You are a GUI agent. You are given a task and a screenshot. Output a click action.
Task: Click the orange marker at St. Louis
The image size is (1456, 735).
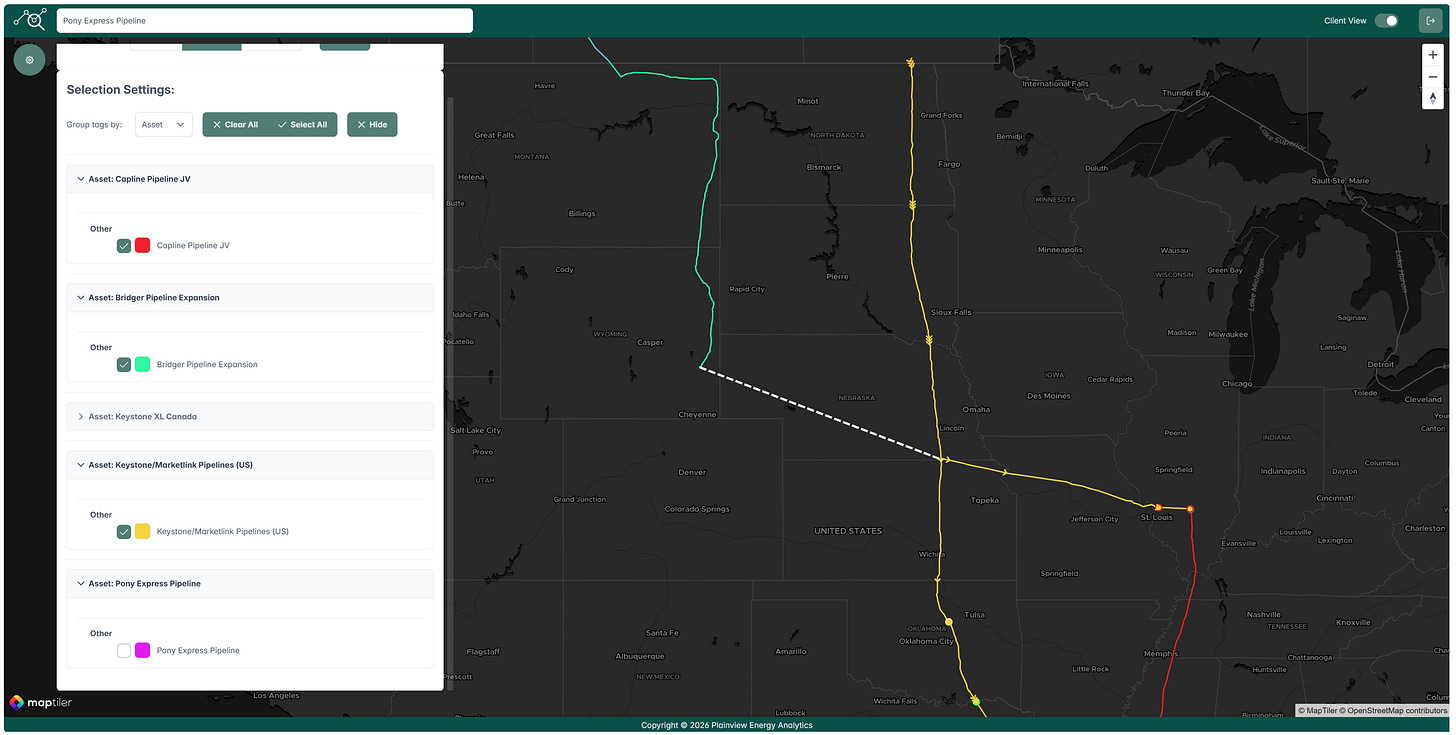[1158, 508]
